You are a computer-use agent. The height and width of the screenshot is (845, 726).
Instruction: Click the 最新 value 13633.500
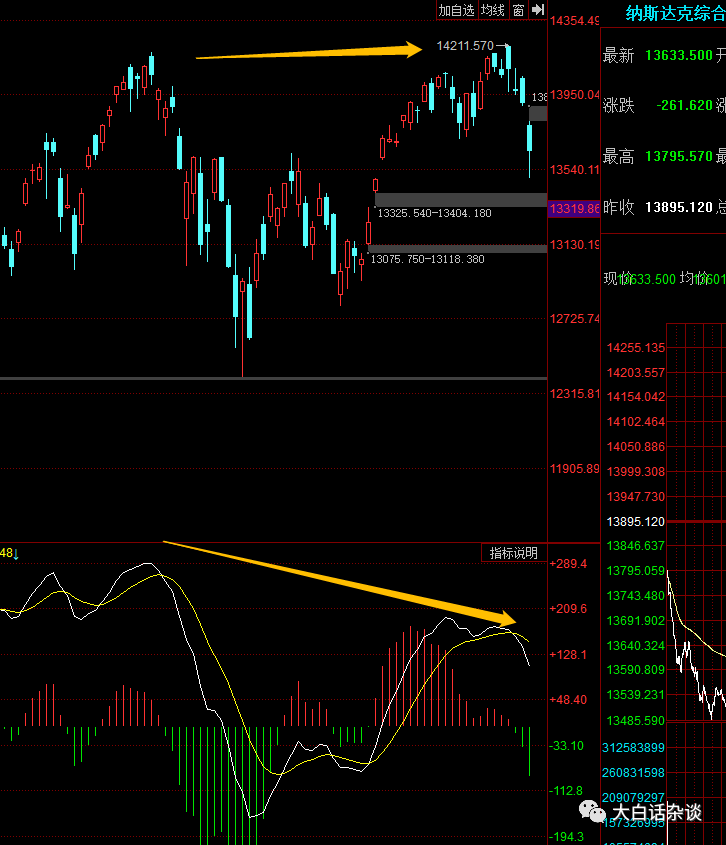(679, 56)
